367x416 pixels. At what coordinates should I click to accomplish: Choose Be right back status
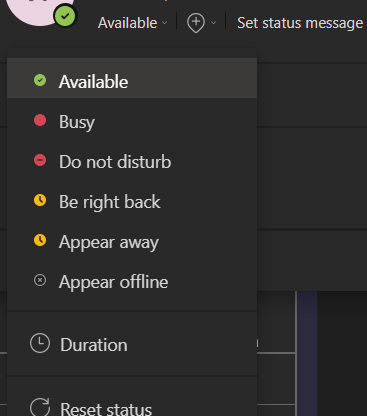[132, 201]
